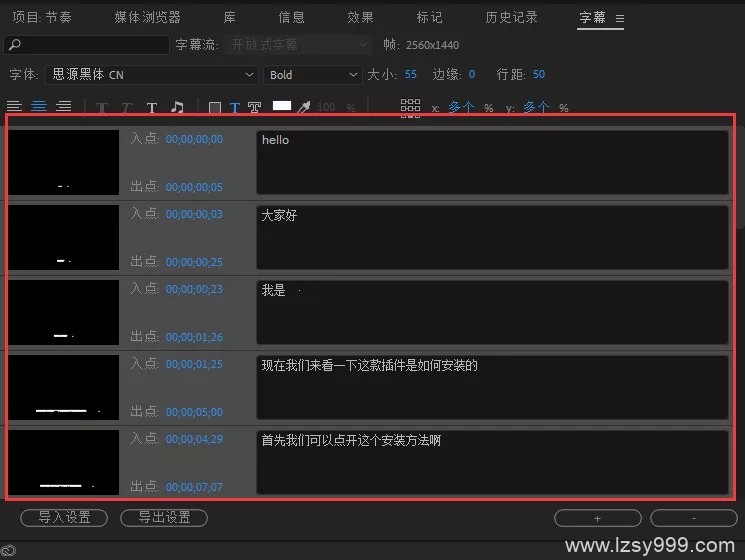Screen dimensions: 745x560
Task: Click the hello caption text field
Action: [x=491, y=161]
